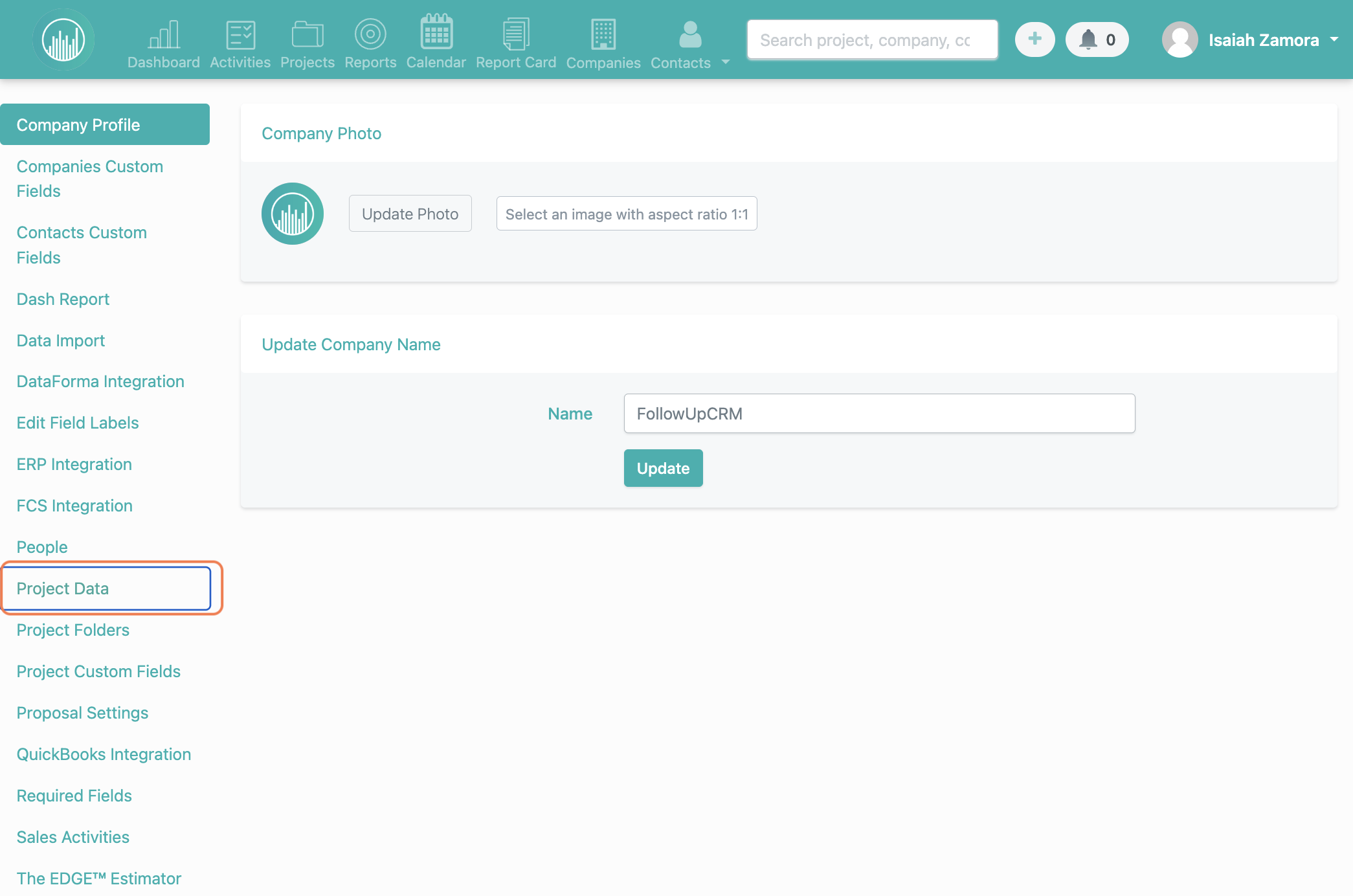Click the company Name text field
The height and width of the screenshot is (896, 1353).
click(880, 413)
